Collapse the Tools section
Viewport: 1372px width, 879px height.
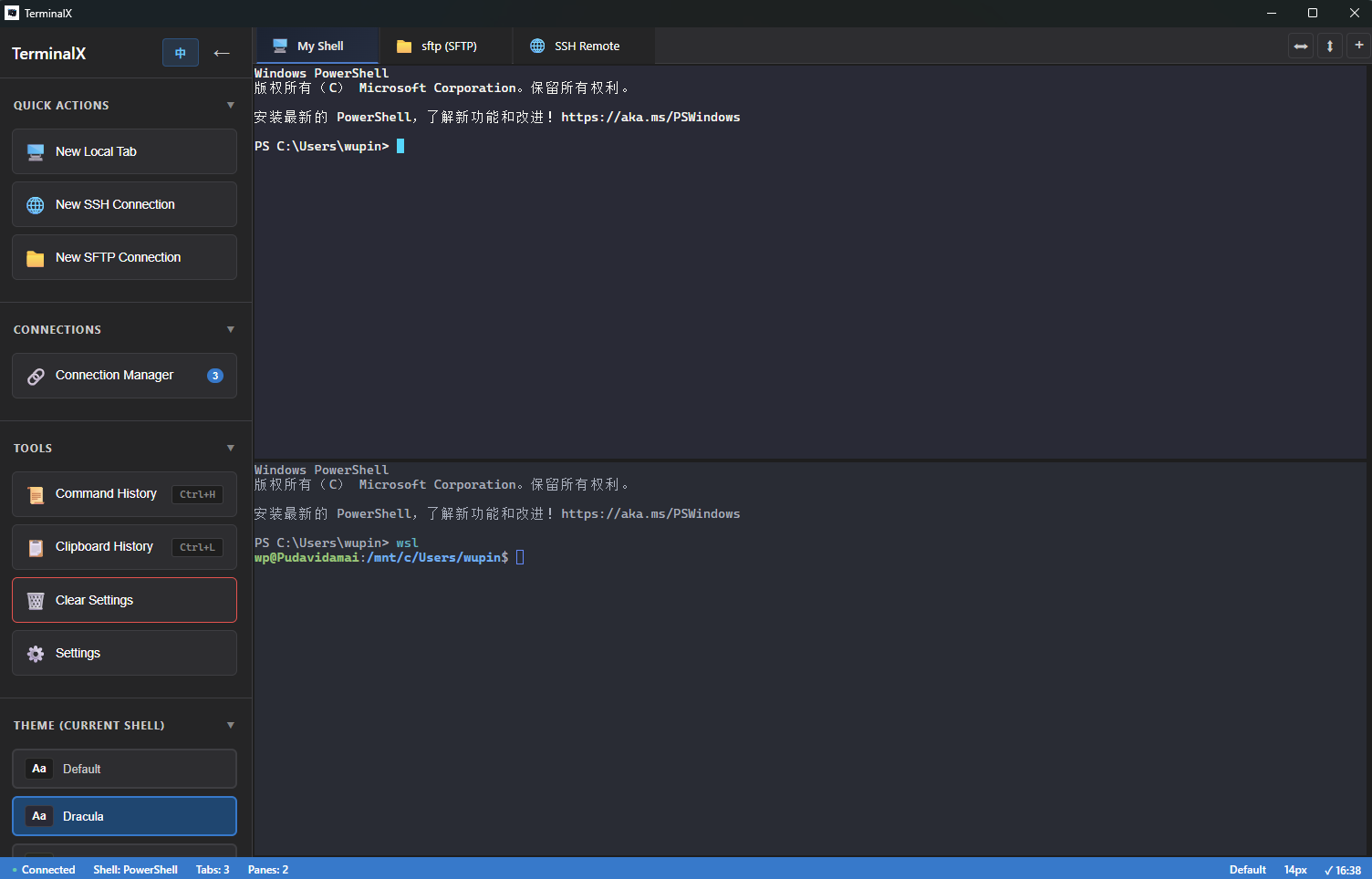(x=230, y=448)
